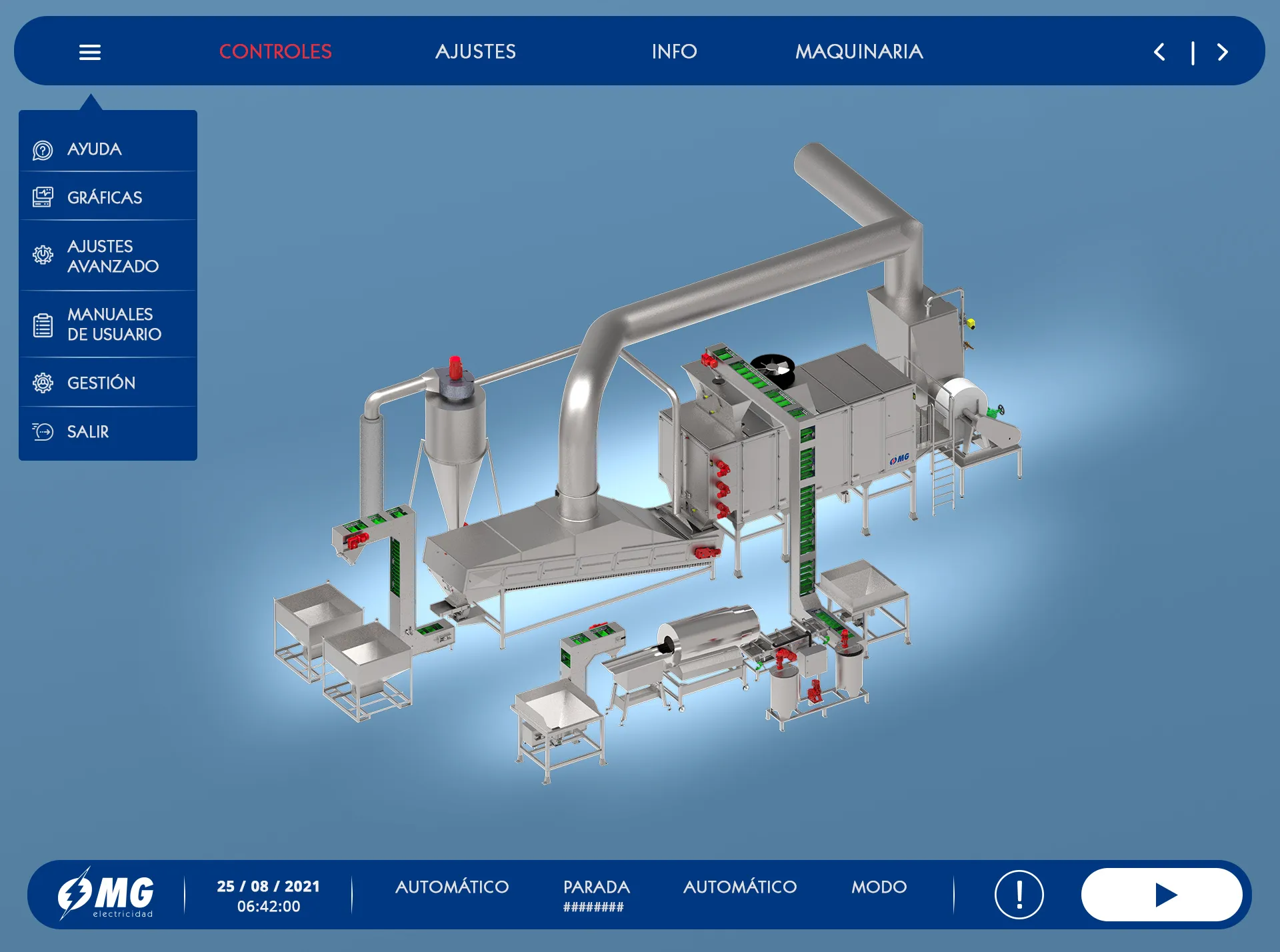Click the SALIR exit icon
Screen dimensions: 1280x952
coord(43,431)
